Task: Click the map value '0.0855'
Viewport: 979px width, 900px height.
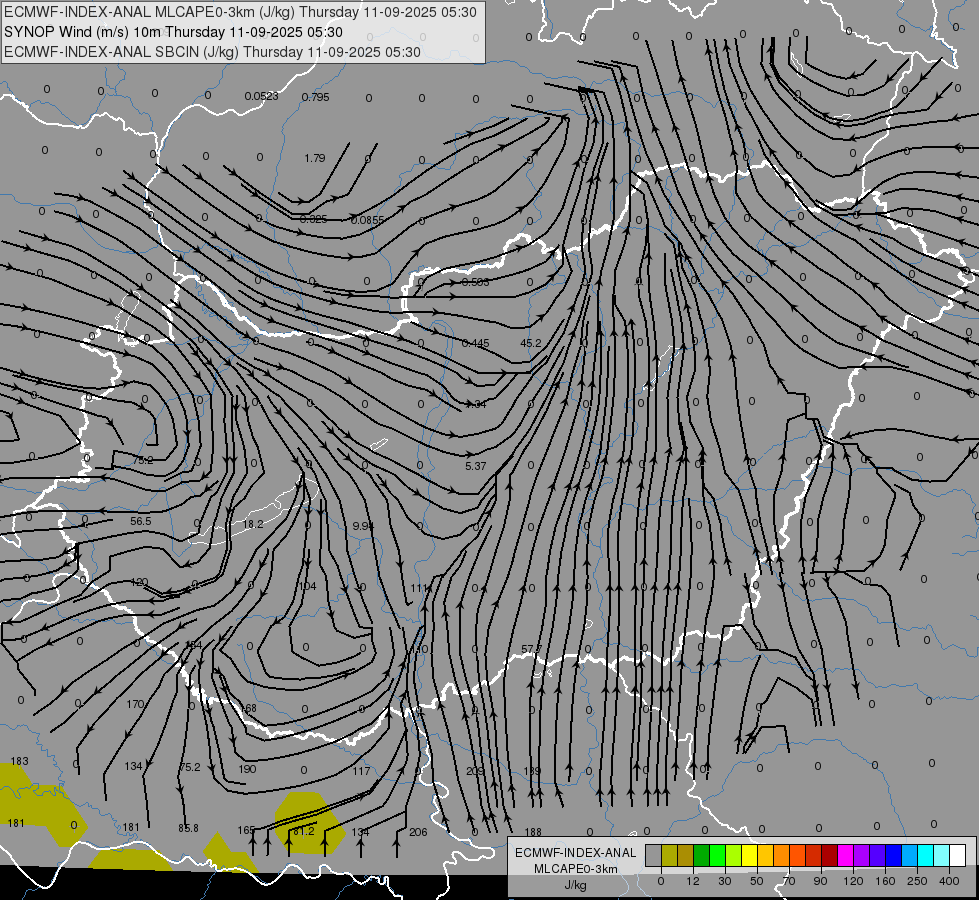Action: coord(368,220)
